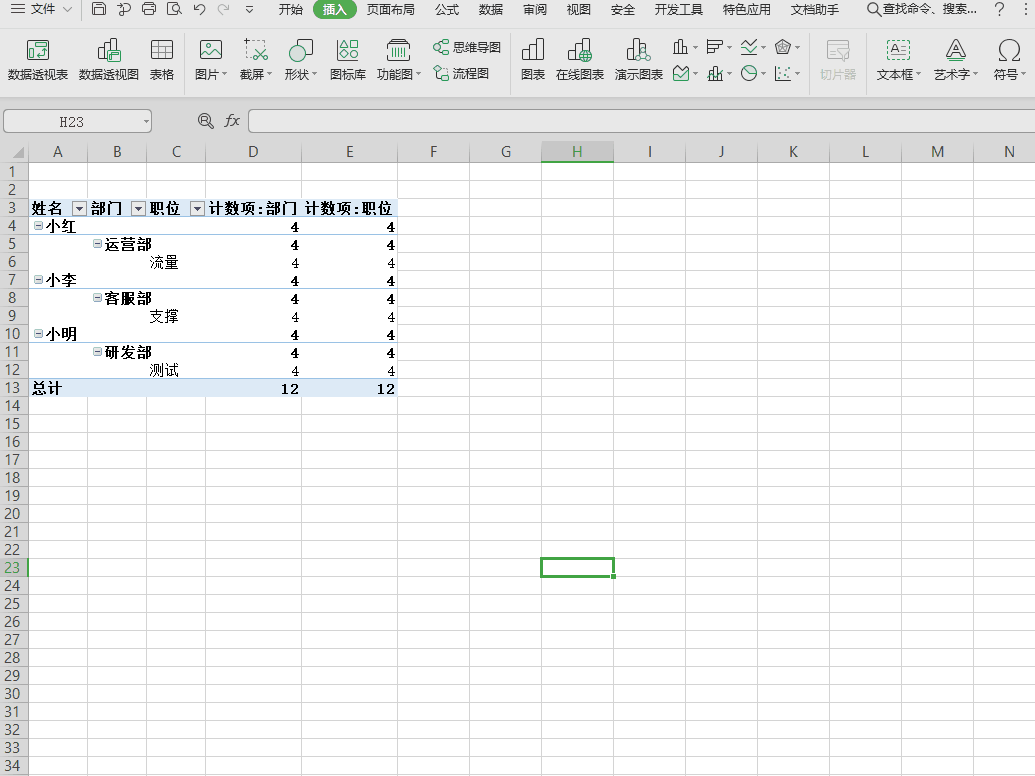Click the 表格 table icon
This screenshot has height=776, width=1035.
coord(162,59)
